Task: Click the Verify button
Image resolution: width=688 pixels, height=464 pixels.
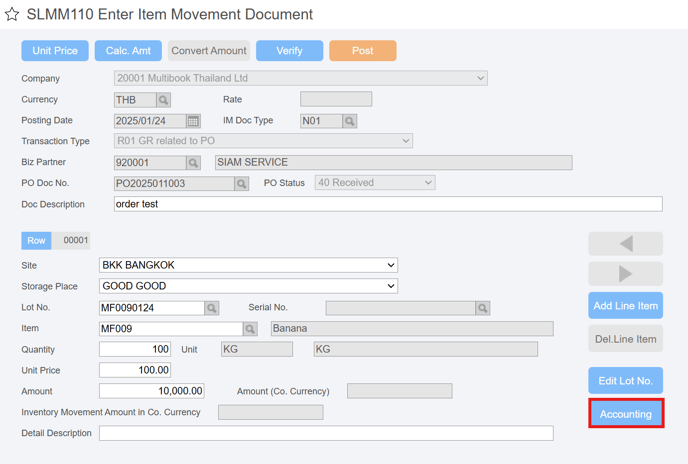Action: click(x=289, y=51)
